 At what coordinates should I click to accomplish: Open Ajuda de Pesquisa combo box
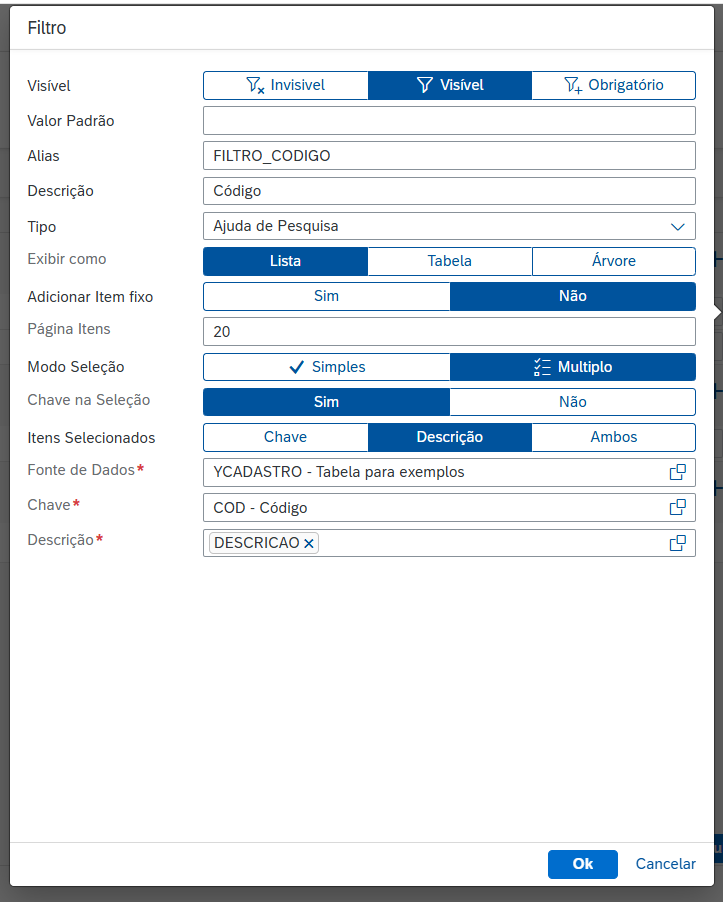click(449, 227)
